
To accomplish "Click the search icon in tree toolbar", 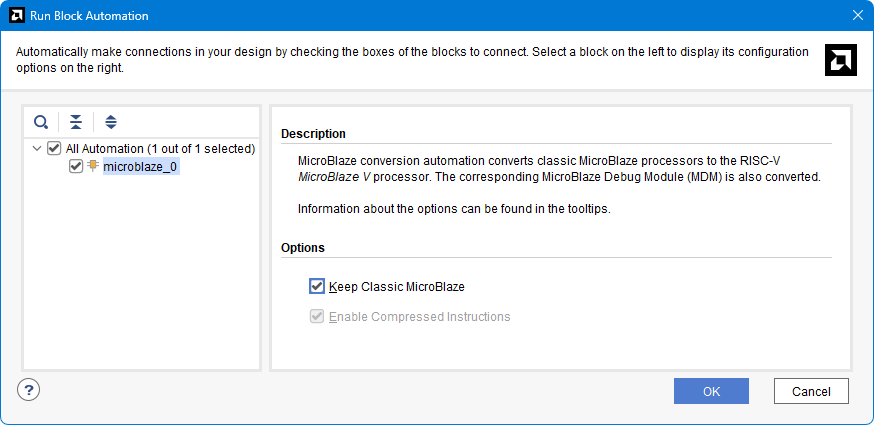I will coord(41,122).
